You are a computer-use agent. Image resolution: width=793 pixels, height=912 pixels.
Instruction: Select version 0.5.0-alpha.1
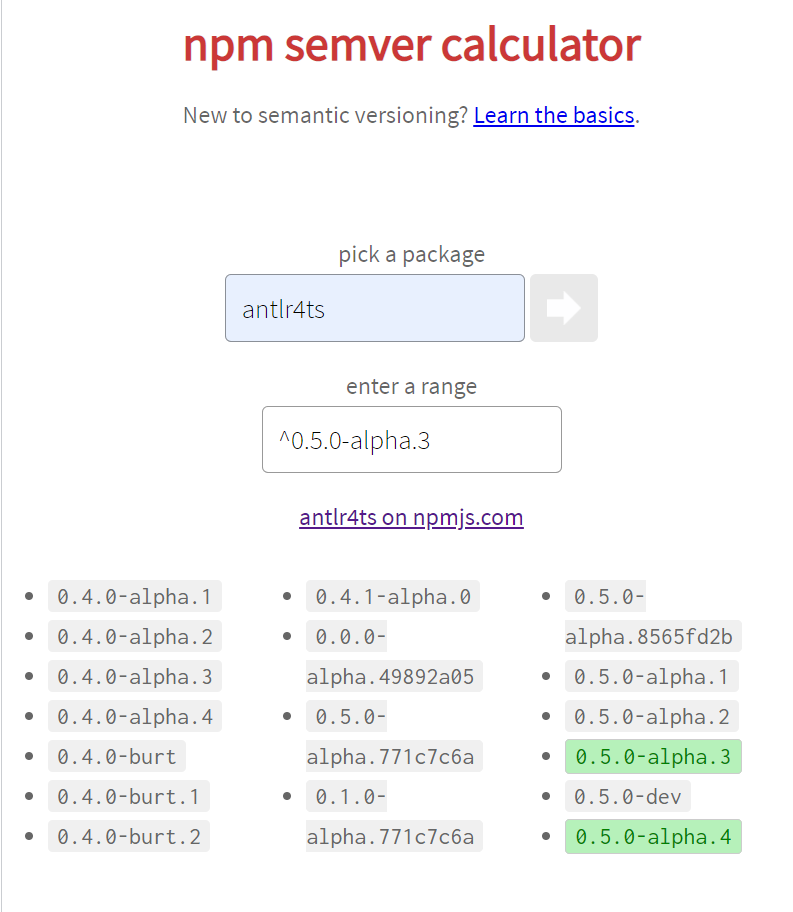click(652, 676)
